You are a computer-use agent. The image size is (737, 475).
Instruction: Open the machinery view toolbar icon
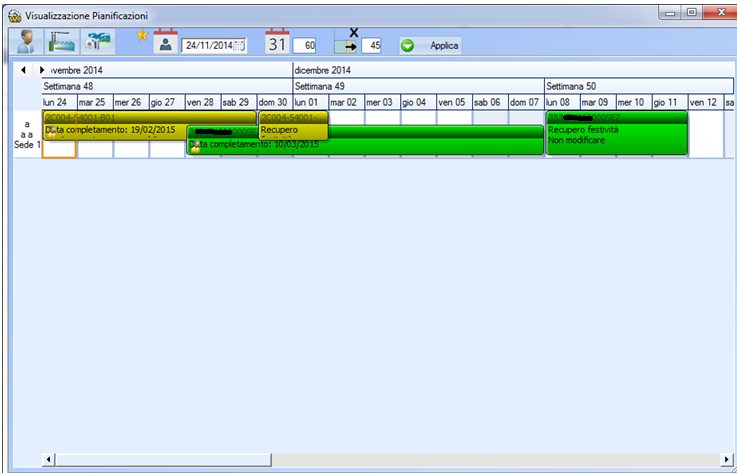98,41
